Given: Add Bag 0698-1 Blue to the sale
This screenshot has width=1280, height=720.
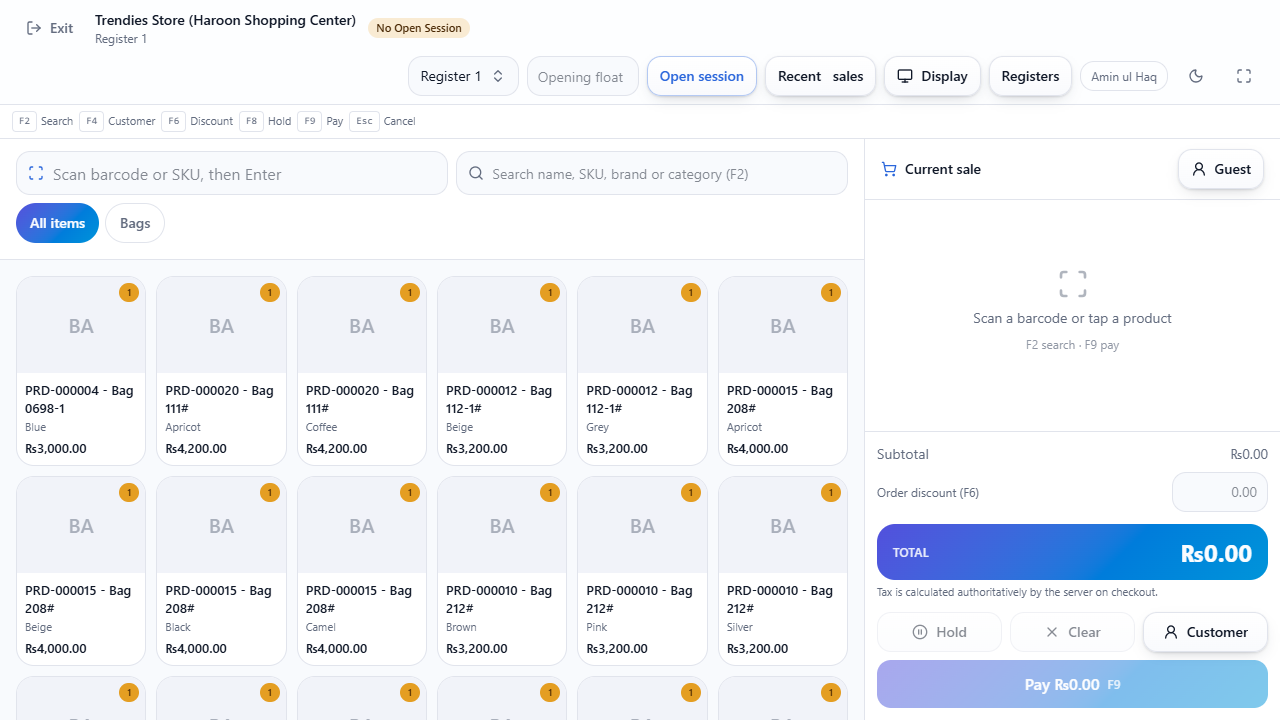Looking at the screenshot, I should [81, 371].
